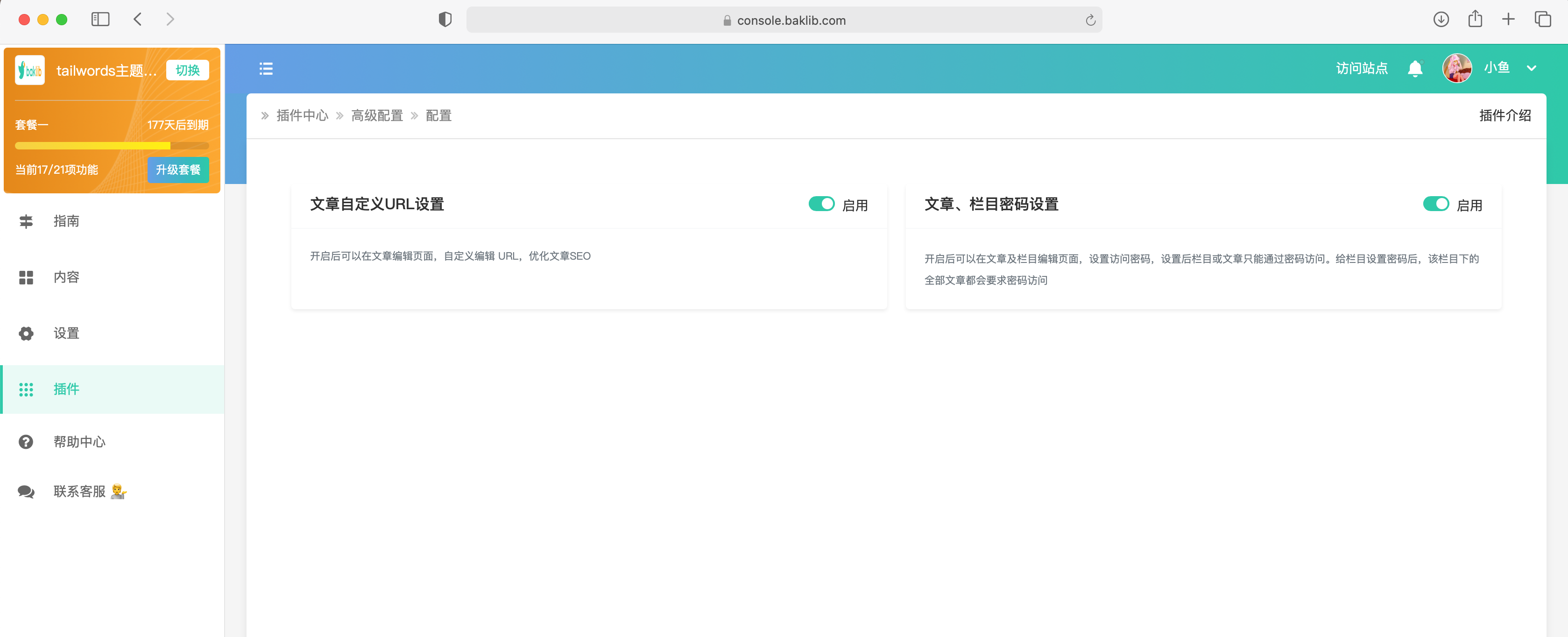Click the Baklib logo icon
Viewport: 1568px width, 637px height.
tap(30, 71)
